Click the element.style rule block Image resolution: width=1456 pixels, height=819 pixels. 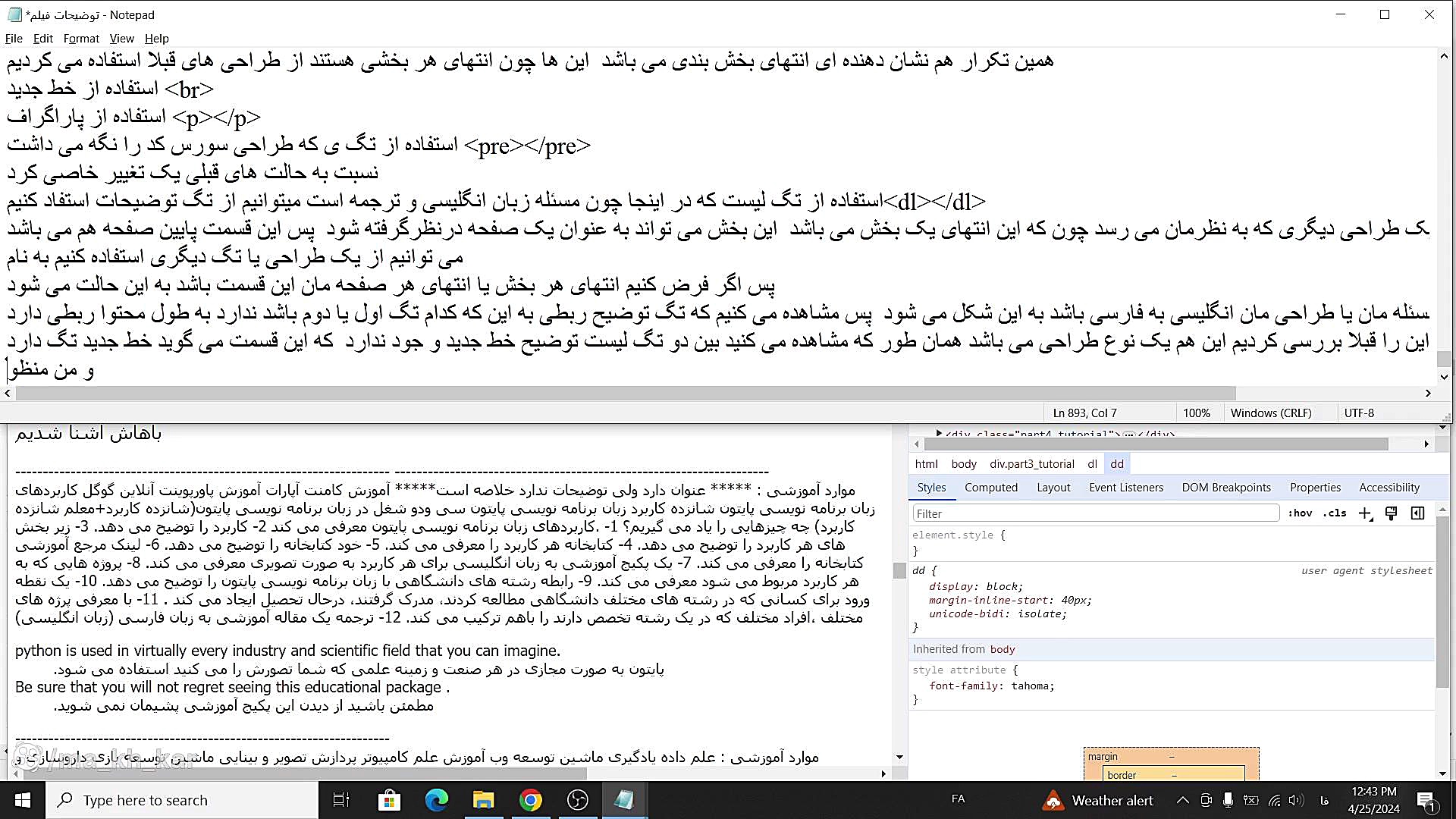[1173, 542]
